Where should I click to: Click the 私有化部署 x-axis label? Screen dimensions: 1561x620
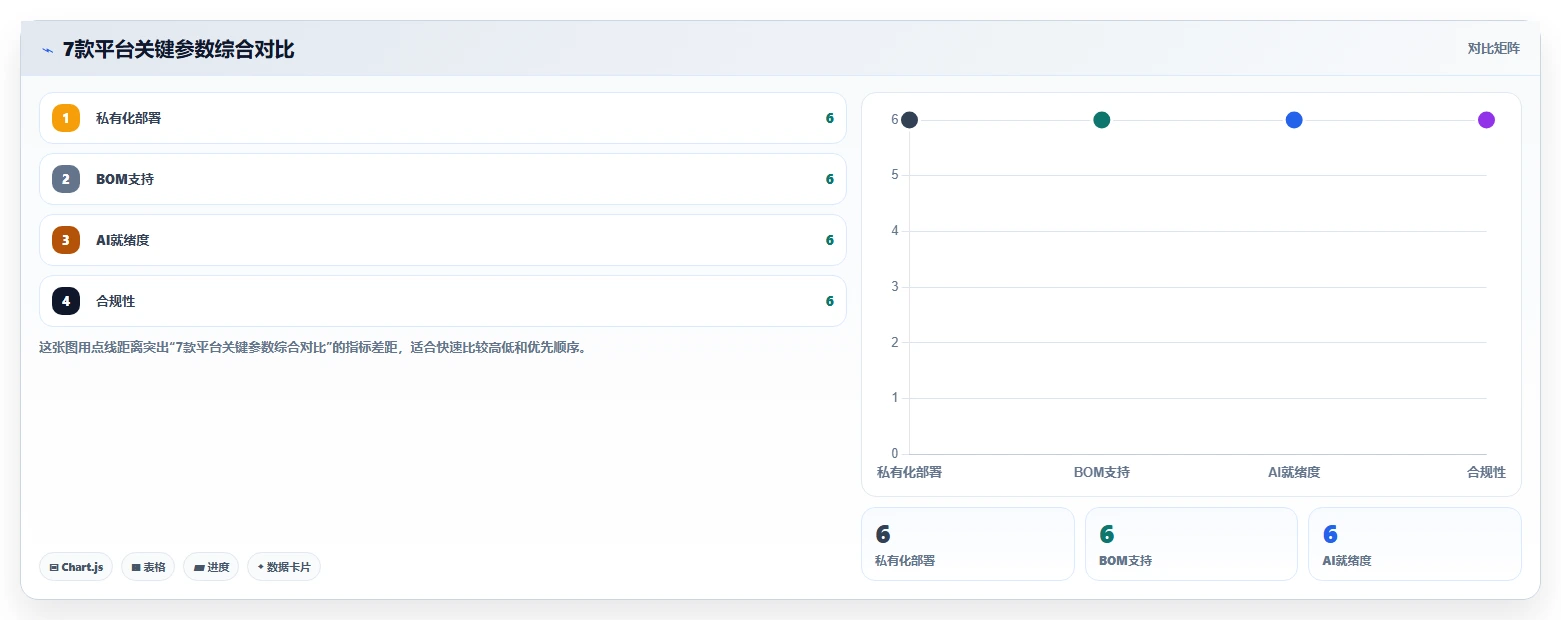909,472
